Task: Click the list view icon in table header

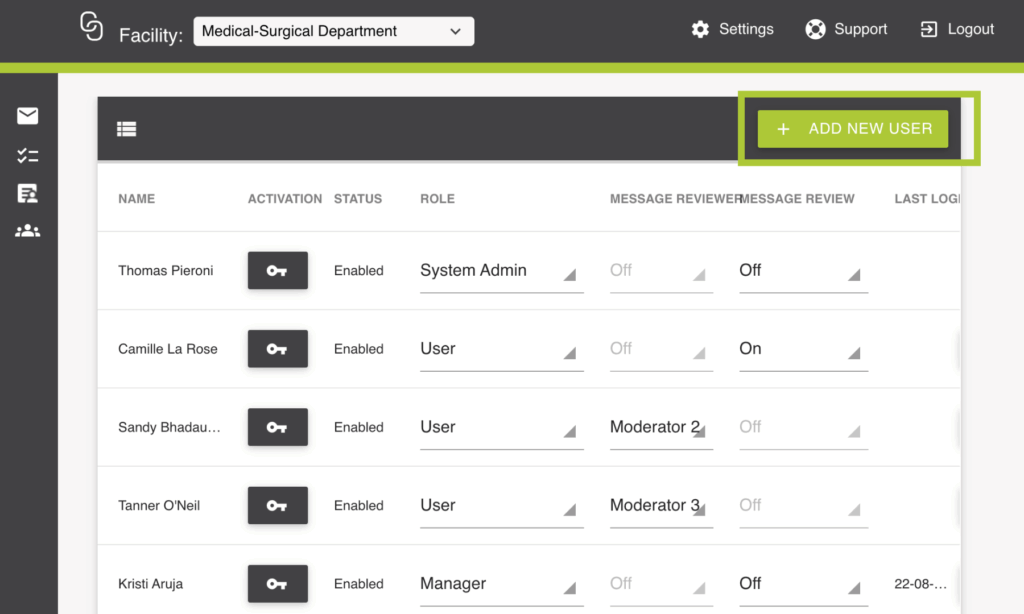Action: [126, 129]
